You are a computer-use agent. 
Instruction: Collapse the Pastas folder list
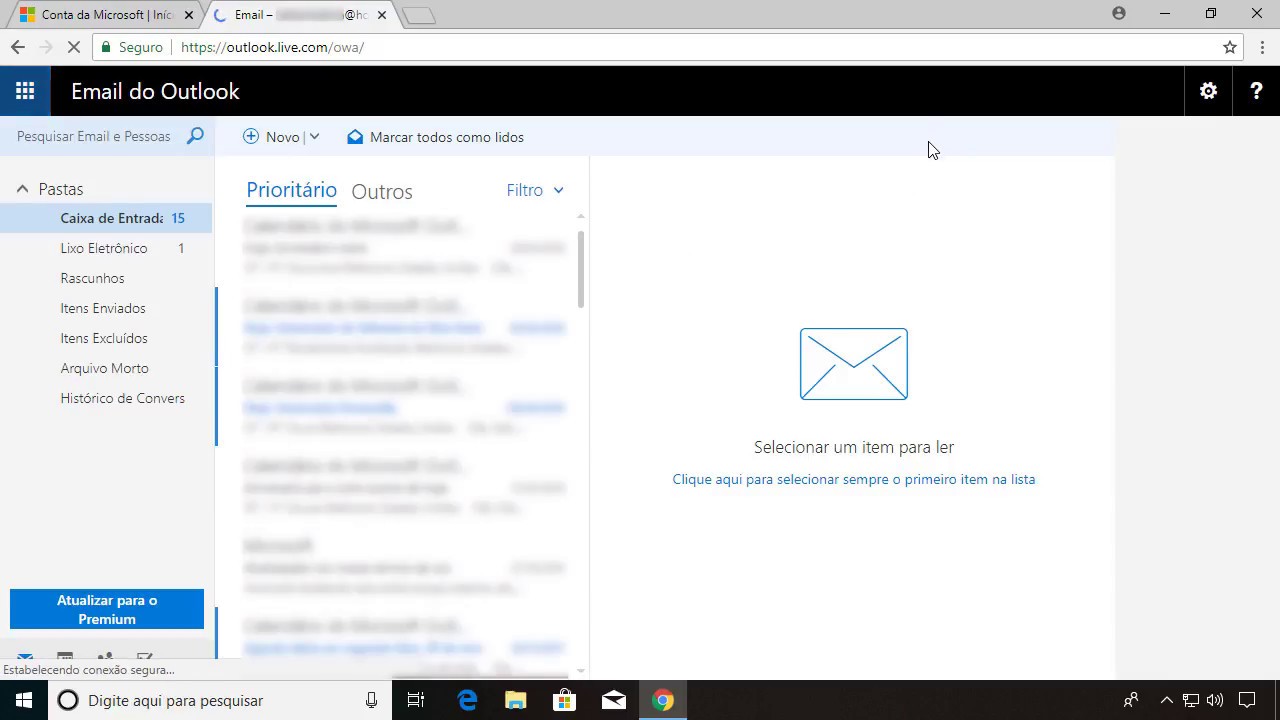22,189
